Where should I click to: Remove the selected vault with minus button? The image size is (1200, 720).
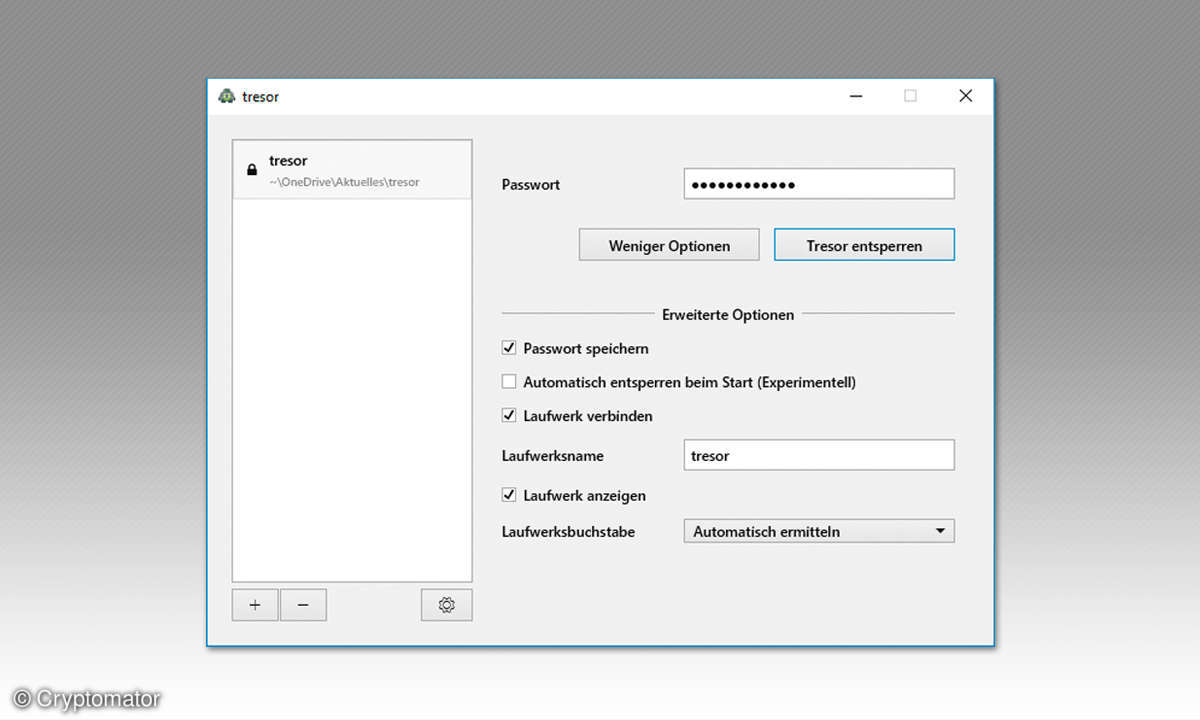click(x=303, y=605)
